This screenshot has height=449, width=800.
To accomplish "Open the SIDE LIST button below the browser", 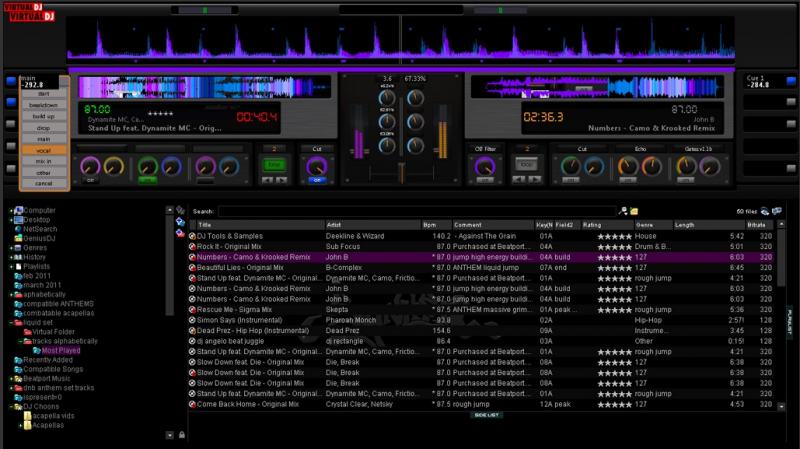I will click(x=486, y=415).
